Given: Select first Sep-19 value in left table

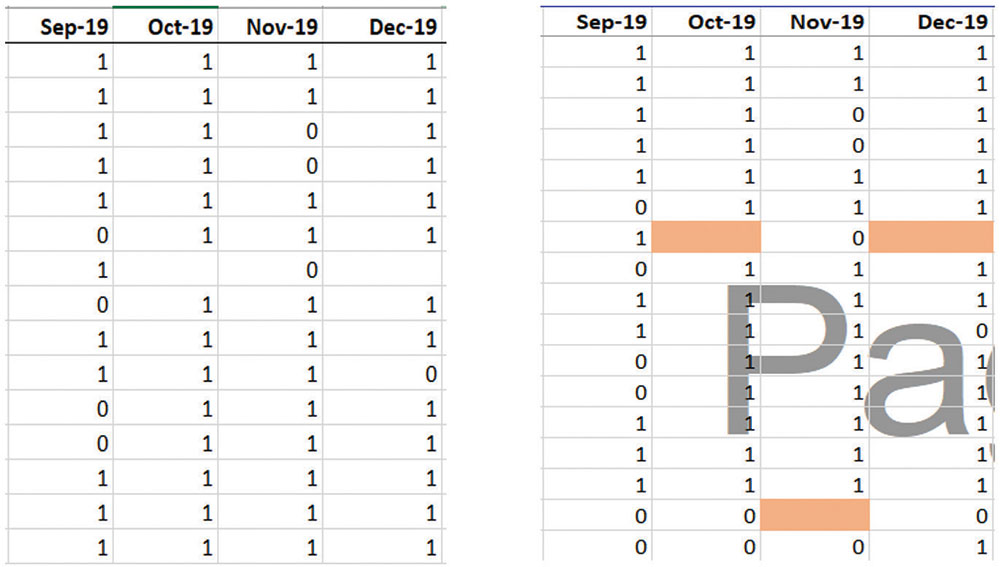Looking at the screenshot, I should point(104,62).
